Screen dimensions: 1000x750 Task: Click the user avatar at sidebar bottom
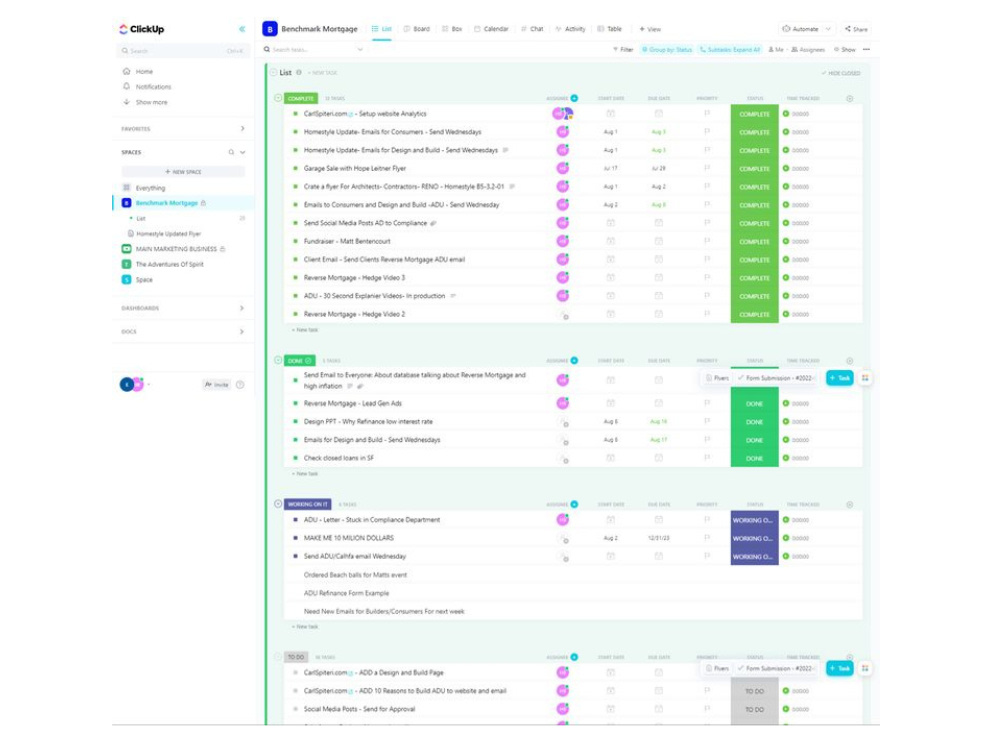pyautogui.click(x=127, y=385)
